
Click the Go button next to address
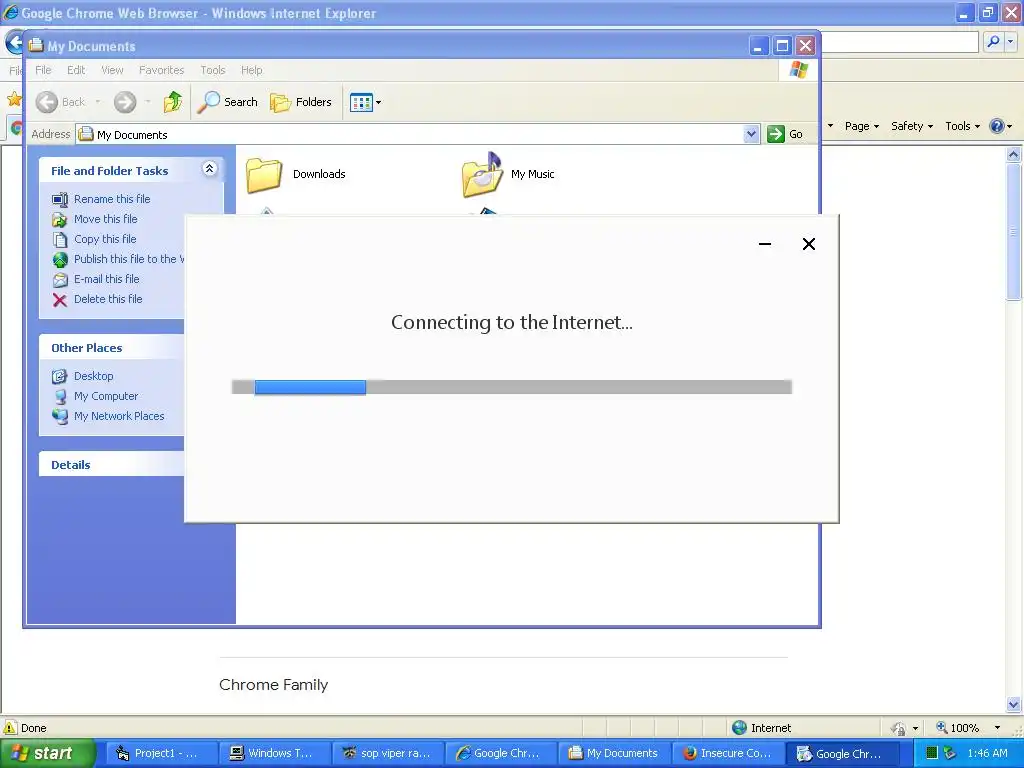784,134
